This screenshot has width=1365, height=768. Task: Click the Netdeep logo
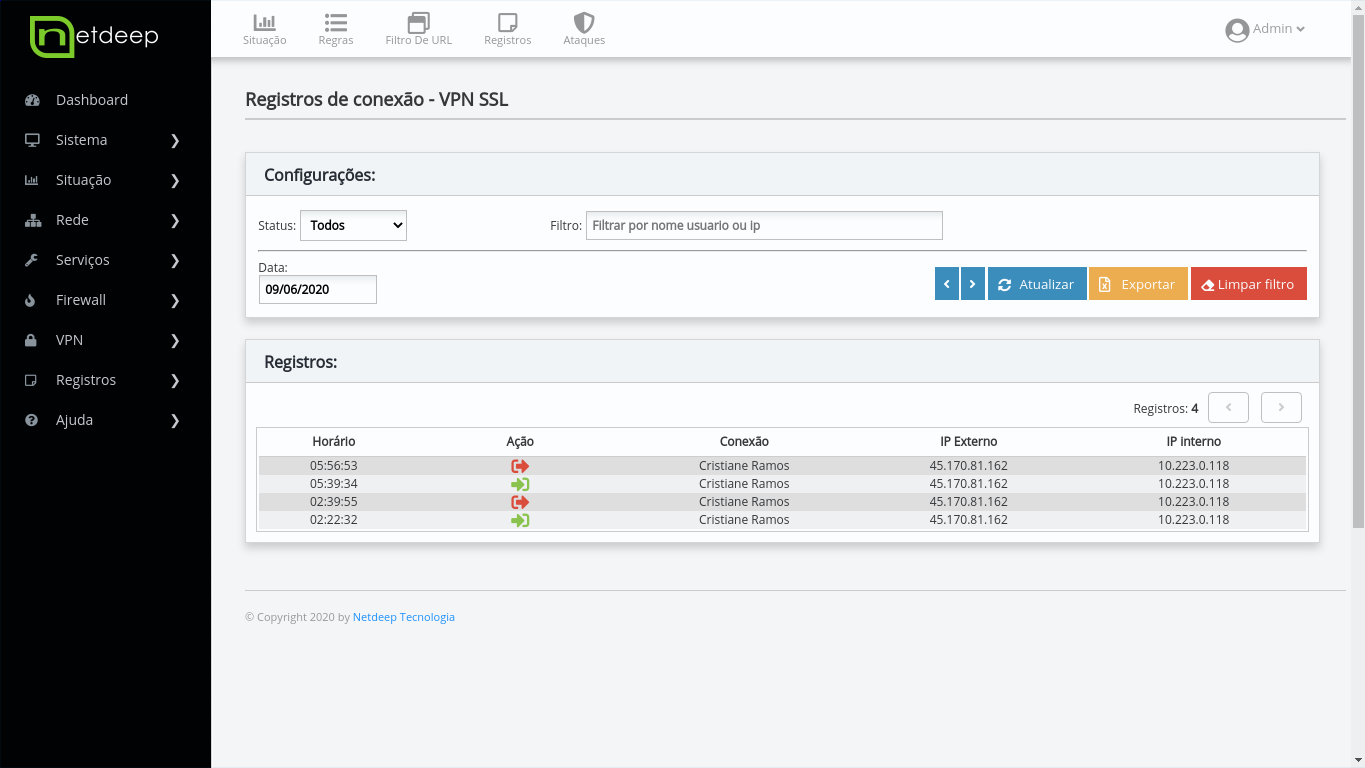tap(95, 37)
